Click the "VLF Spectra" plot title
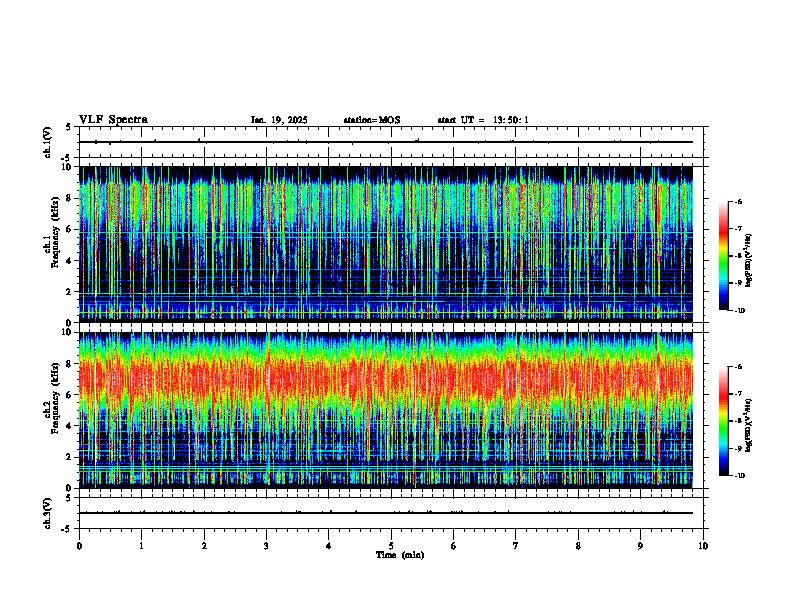792x612 pixels. click(113, 120)
